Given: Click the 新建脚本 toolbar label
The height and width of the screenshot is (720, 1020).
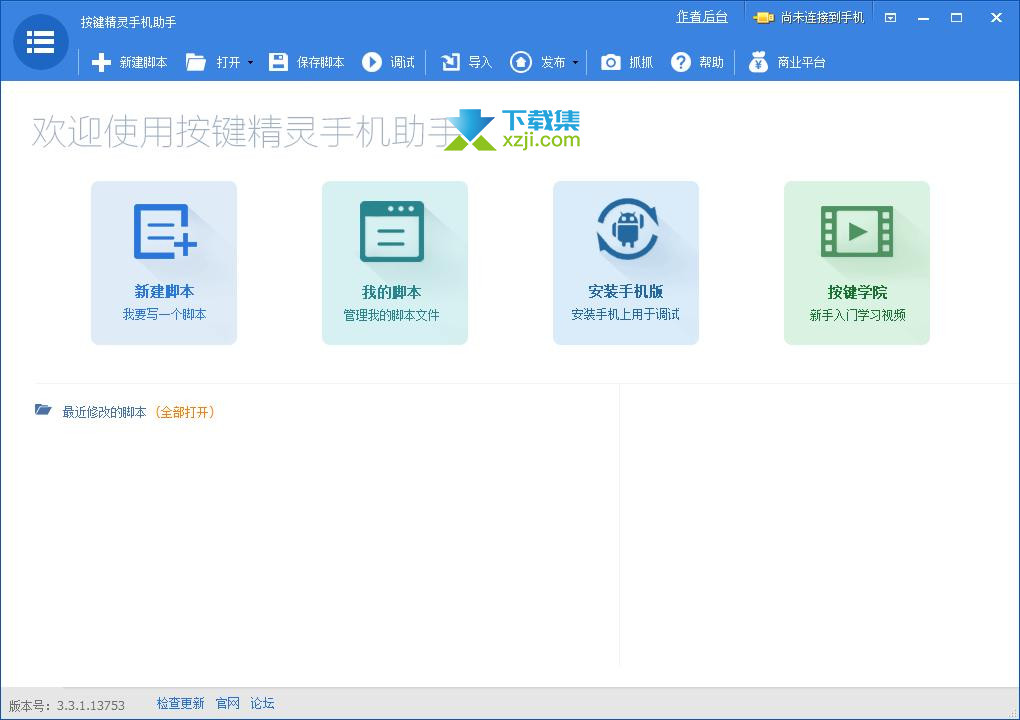Looking at the screenshot, I should coord(143,62).
